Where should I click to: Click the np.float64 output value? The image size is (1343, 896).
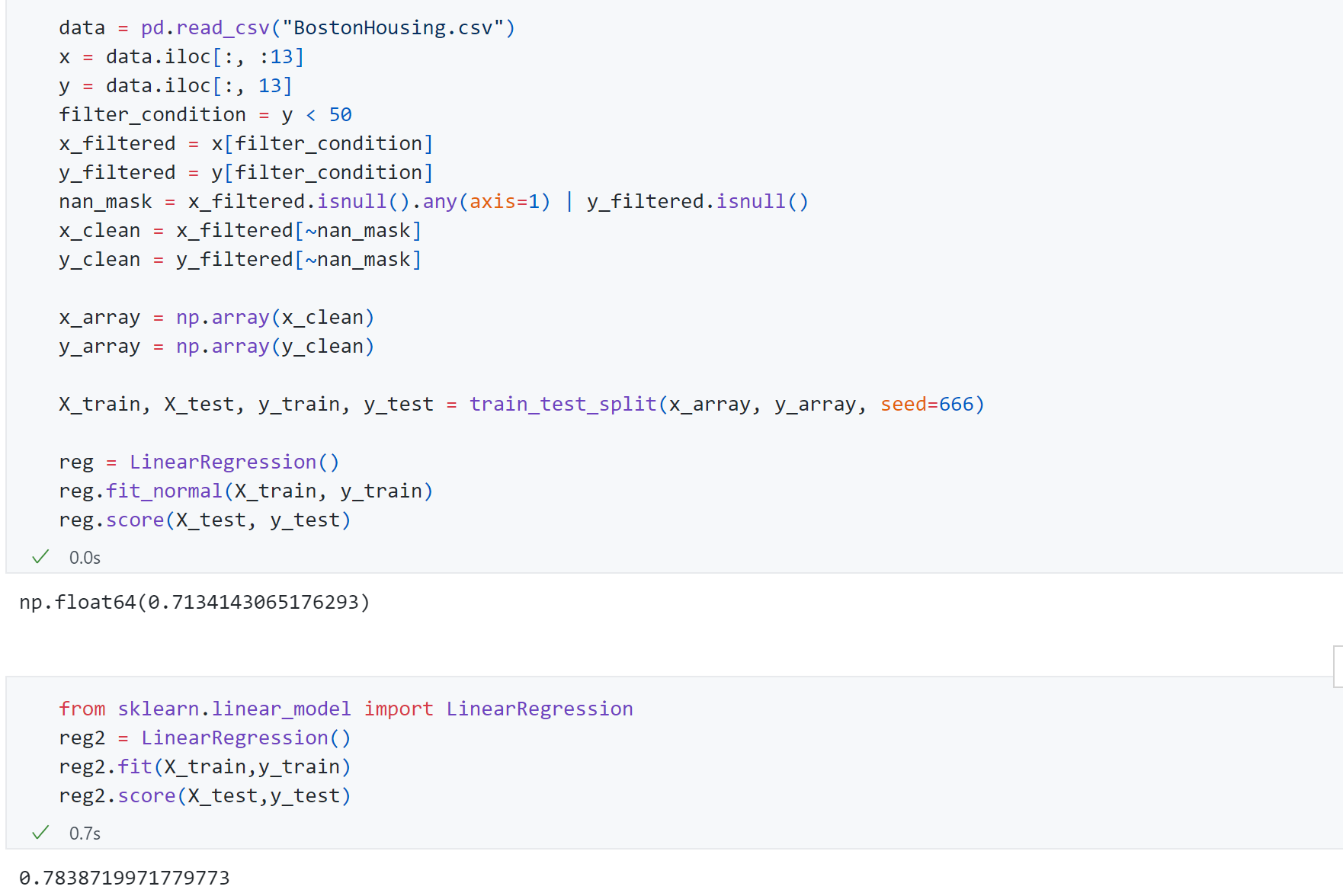194,602
